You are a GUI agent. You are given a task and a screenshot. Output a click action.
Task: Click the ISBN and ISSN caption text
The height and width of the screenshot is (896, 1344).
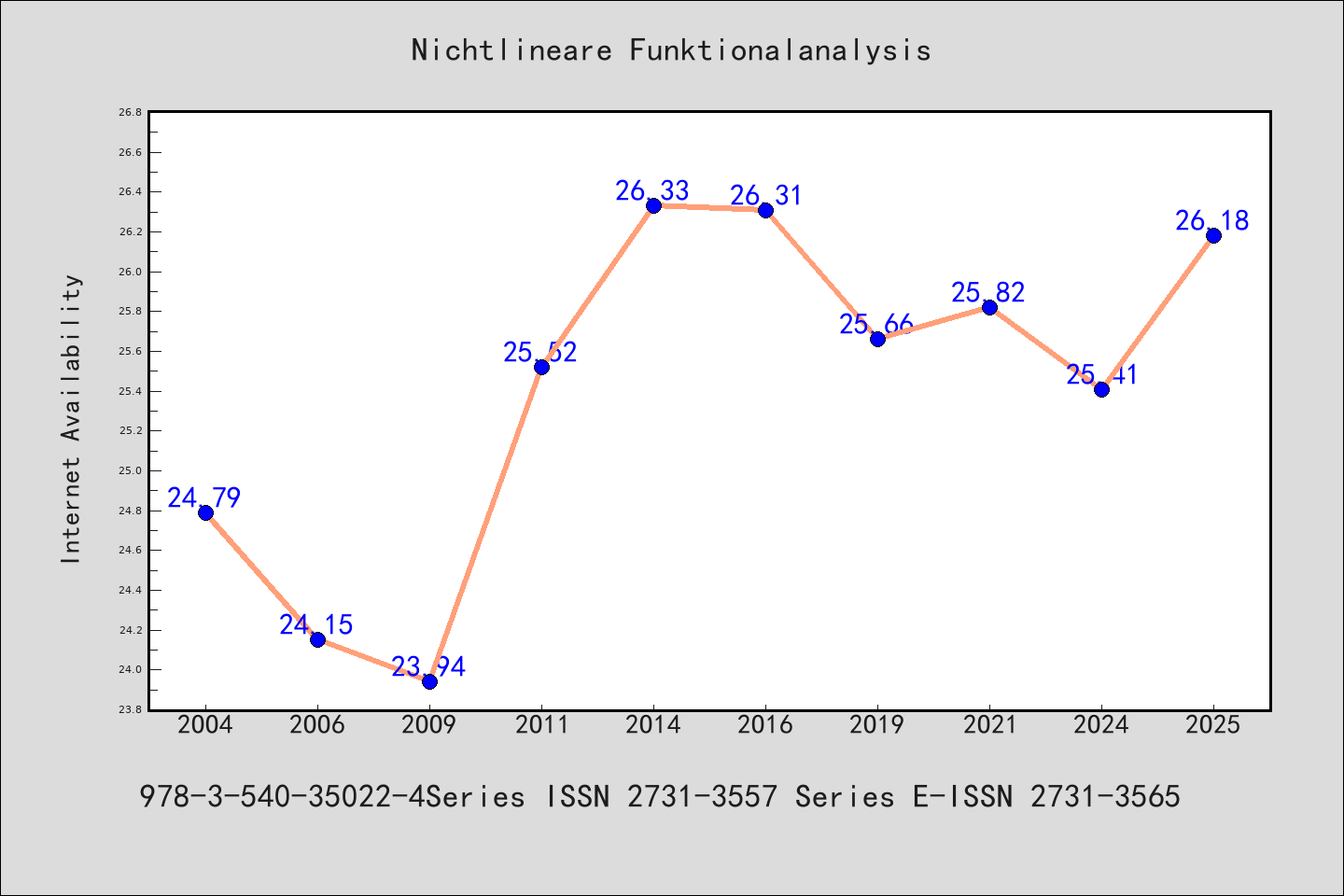(660, 796)
